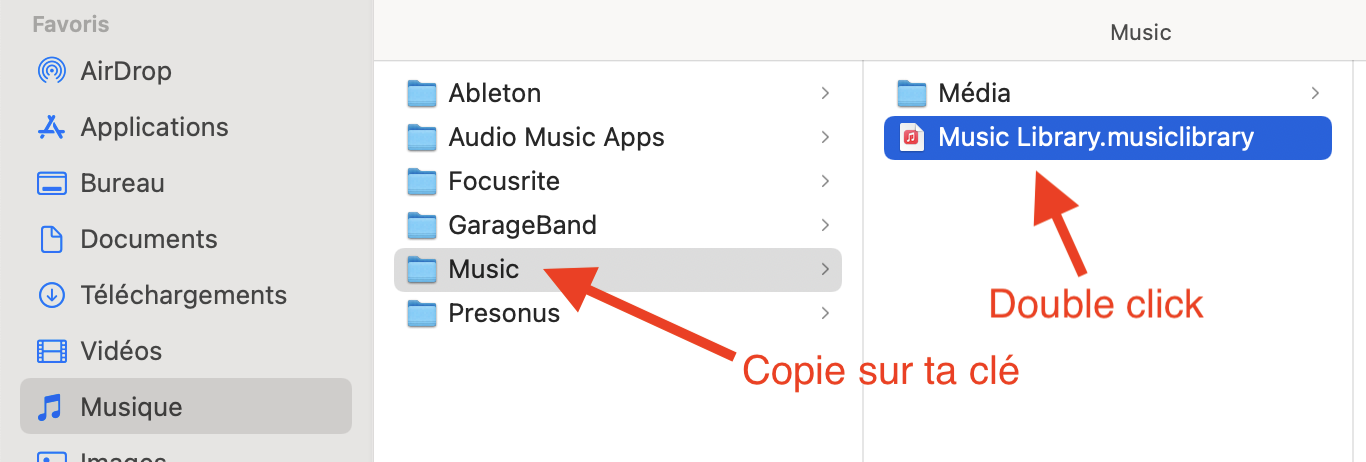Screen dimensions: 1366x462
Task: Expand the Audio Music Apps chevron
Action: 825,137
